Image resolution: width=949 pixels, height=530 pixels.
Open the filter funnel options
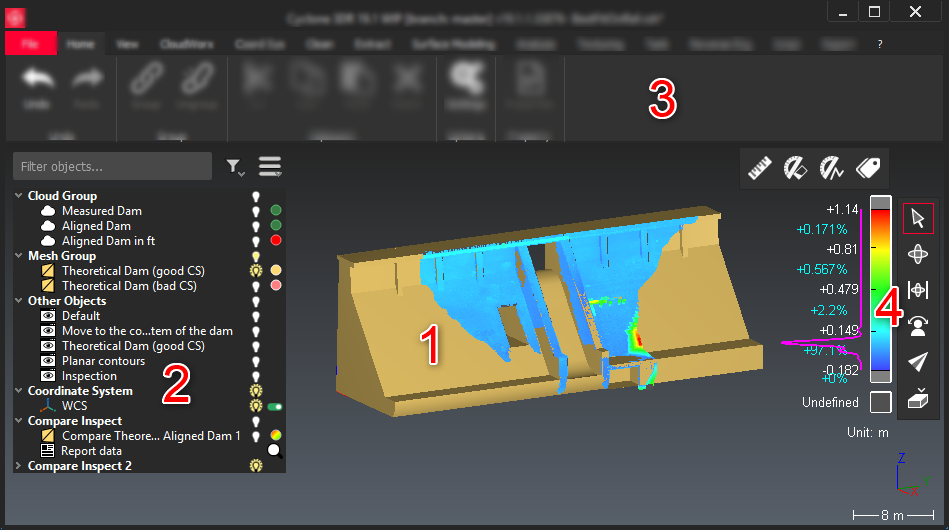click(234, 167)
